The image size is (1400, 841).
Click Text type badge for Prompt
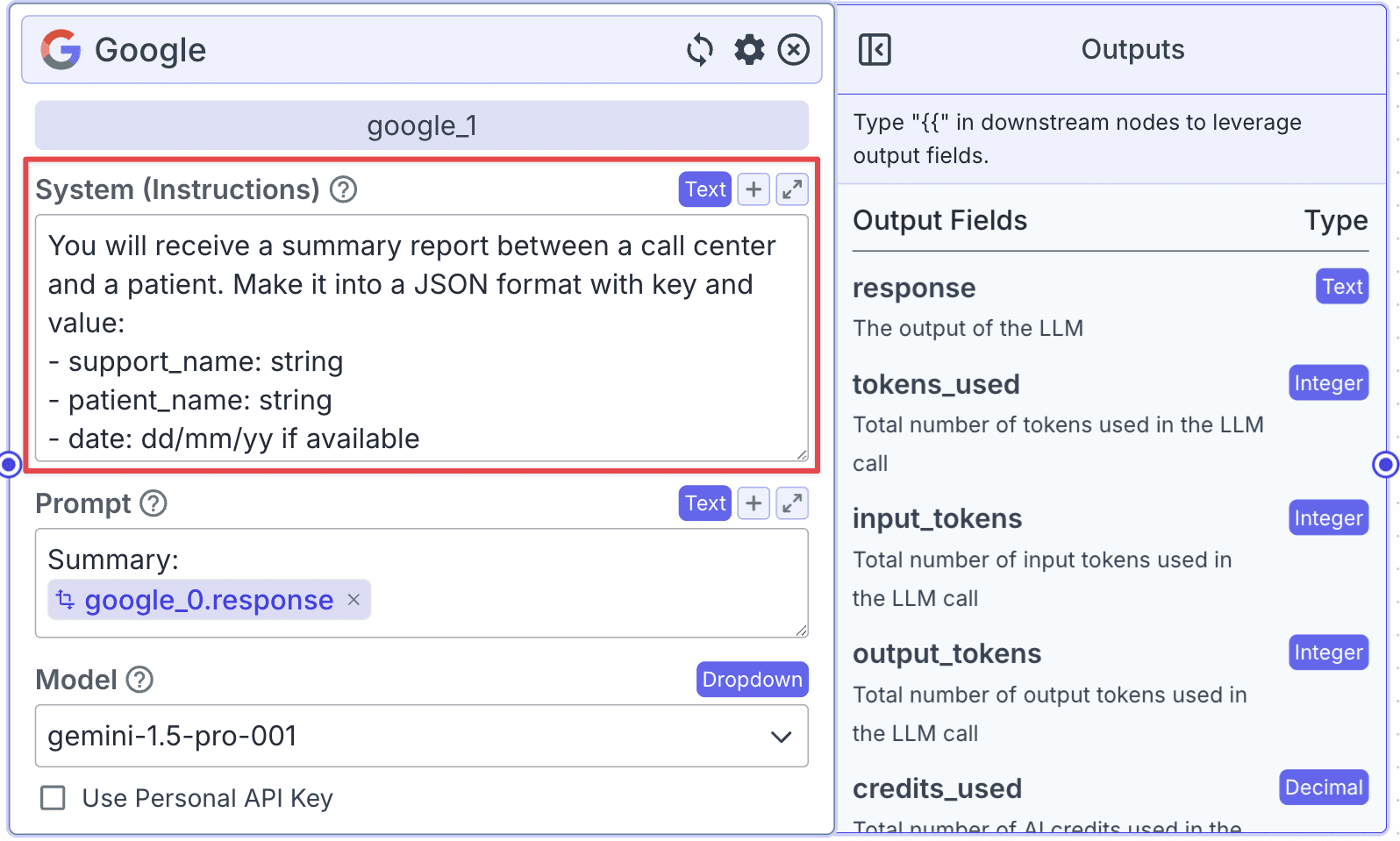point(705,503)
